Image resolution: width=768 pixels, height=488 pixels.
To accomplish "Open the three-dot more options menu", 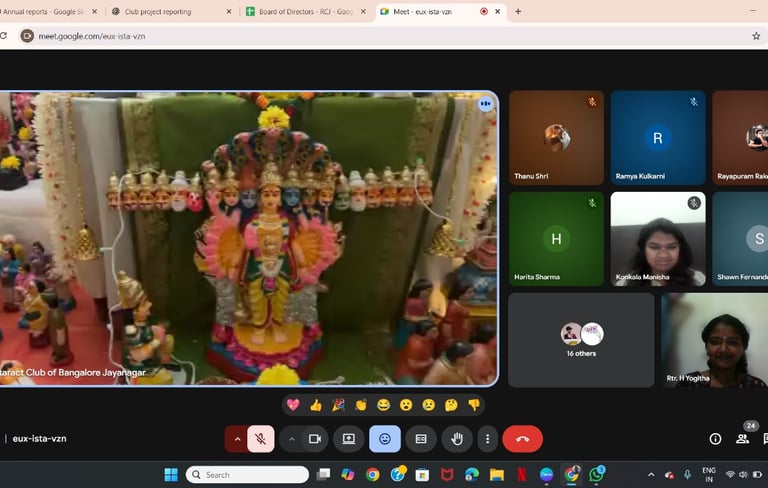I will 487,439.
